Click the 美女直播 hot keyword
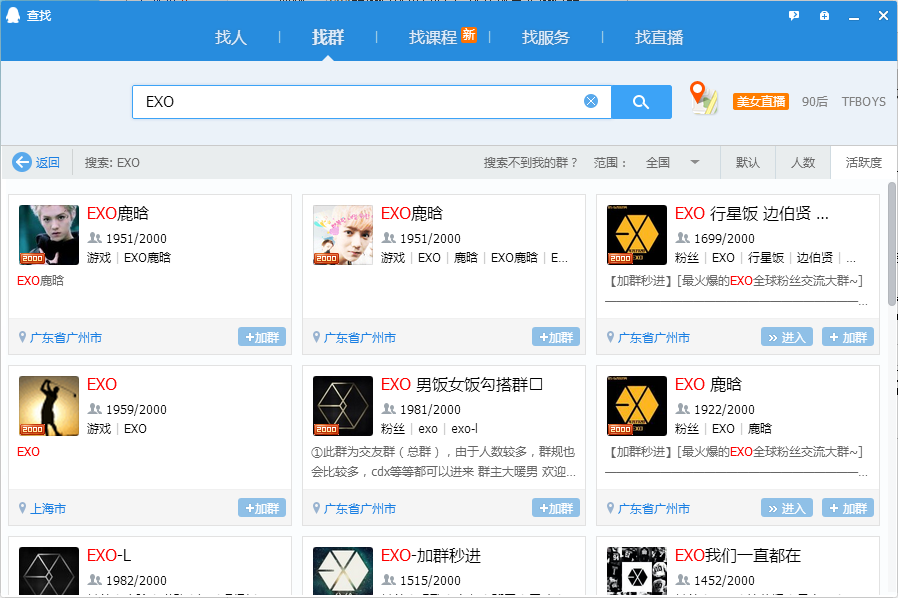Screen dimensions: 898x598 pos(760,102)
